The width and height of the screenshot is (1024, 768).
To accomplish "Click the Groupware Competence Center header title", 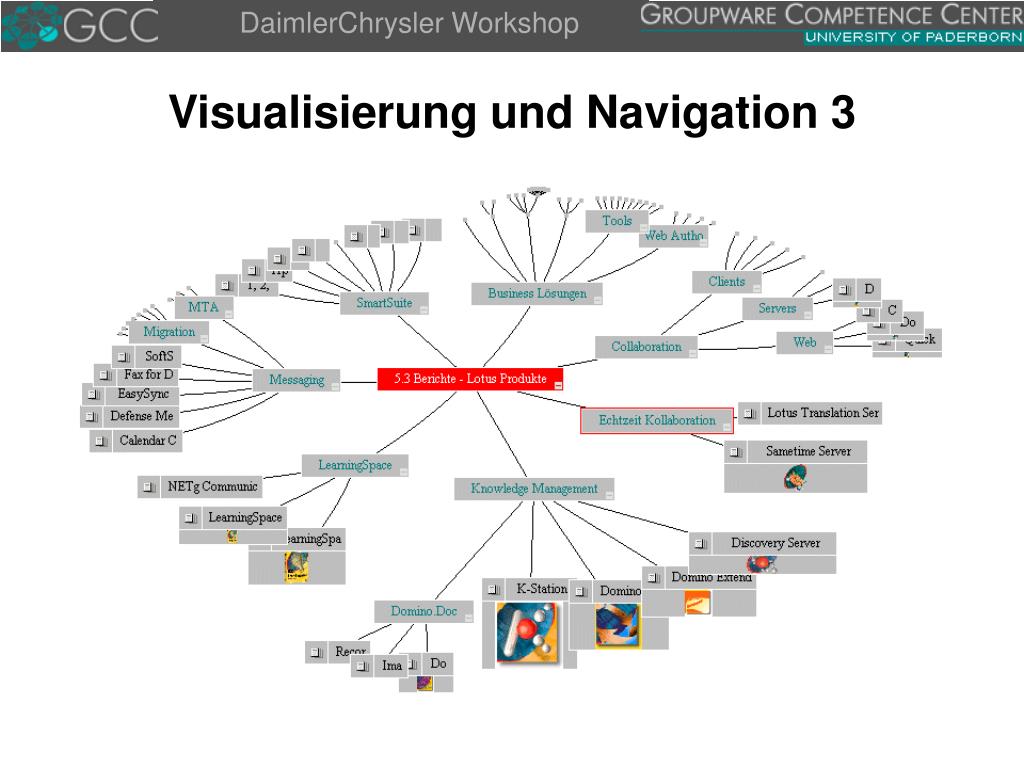I will [x=831, y=16].
